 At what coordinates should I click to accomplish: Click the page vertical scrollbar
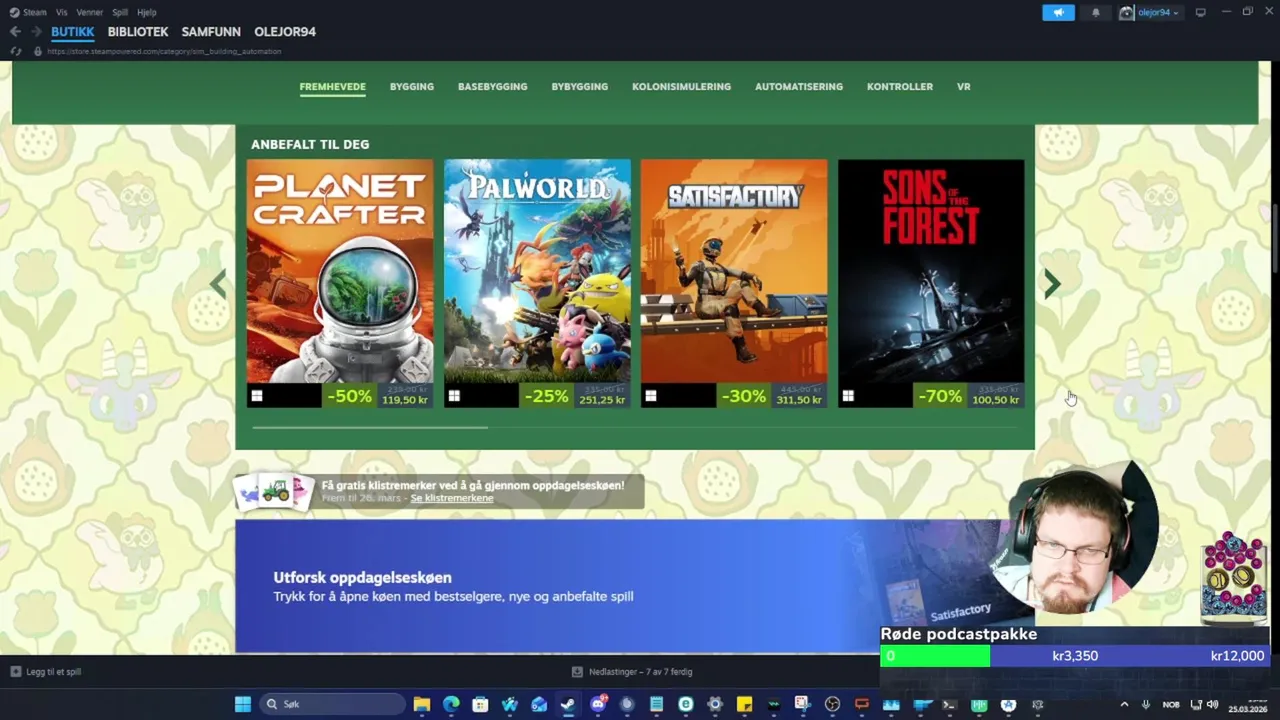(1275, 238)
